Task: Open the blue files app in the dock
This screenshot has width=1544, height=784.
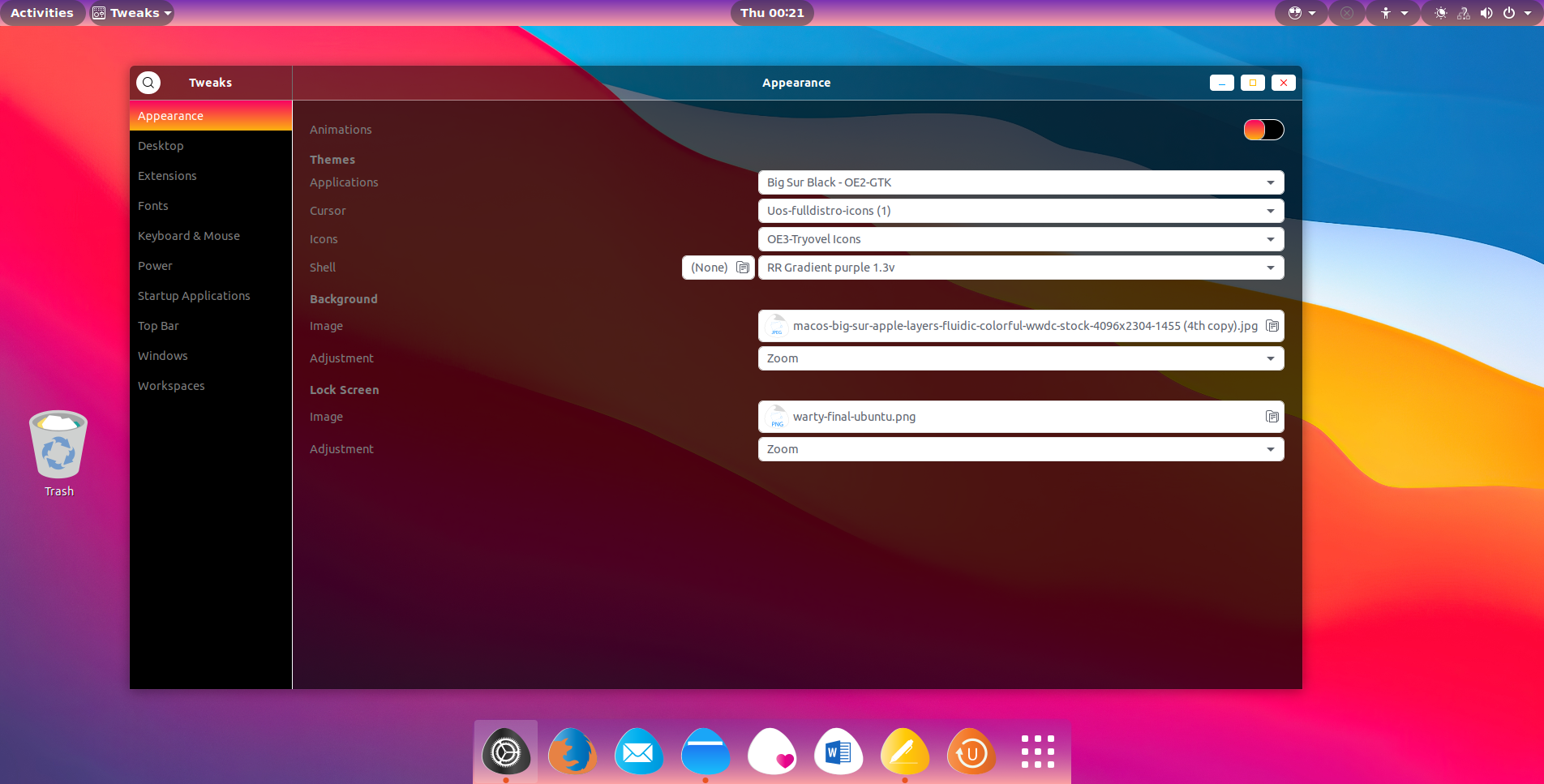Action: click(706, 752)
